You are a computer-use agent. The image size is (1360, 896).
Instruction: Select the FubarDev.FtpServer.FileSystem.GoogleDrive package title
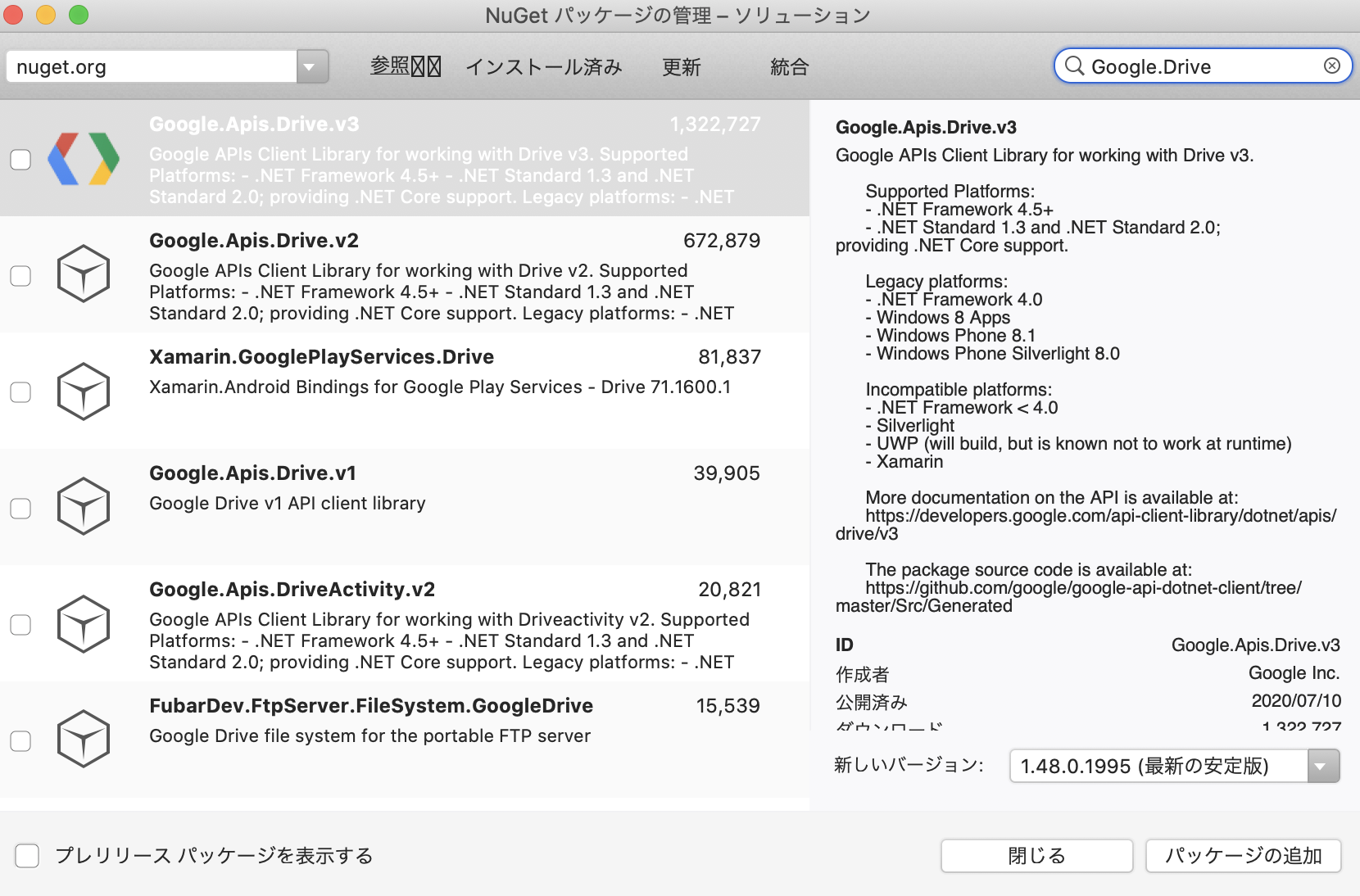pyautogui.click(x=371, y=706)
